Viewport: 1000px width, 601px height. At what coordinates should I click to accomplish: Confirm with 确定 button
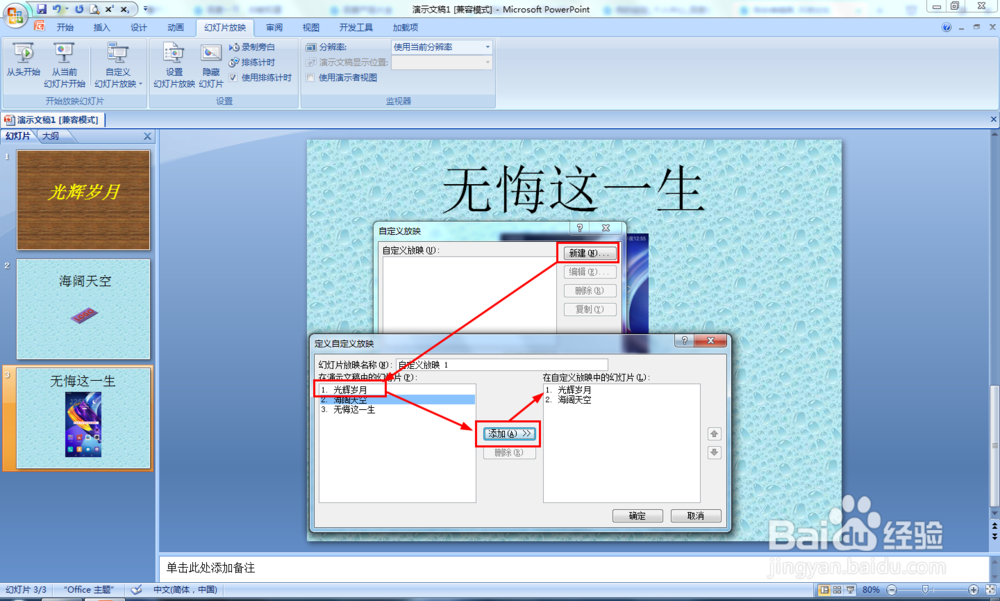637,516
